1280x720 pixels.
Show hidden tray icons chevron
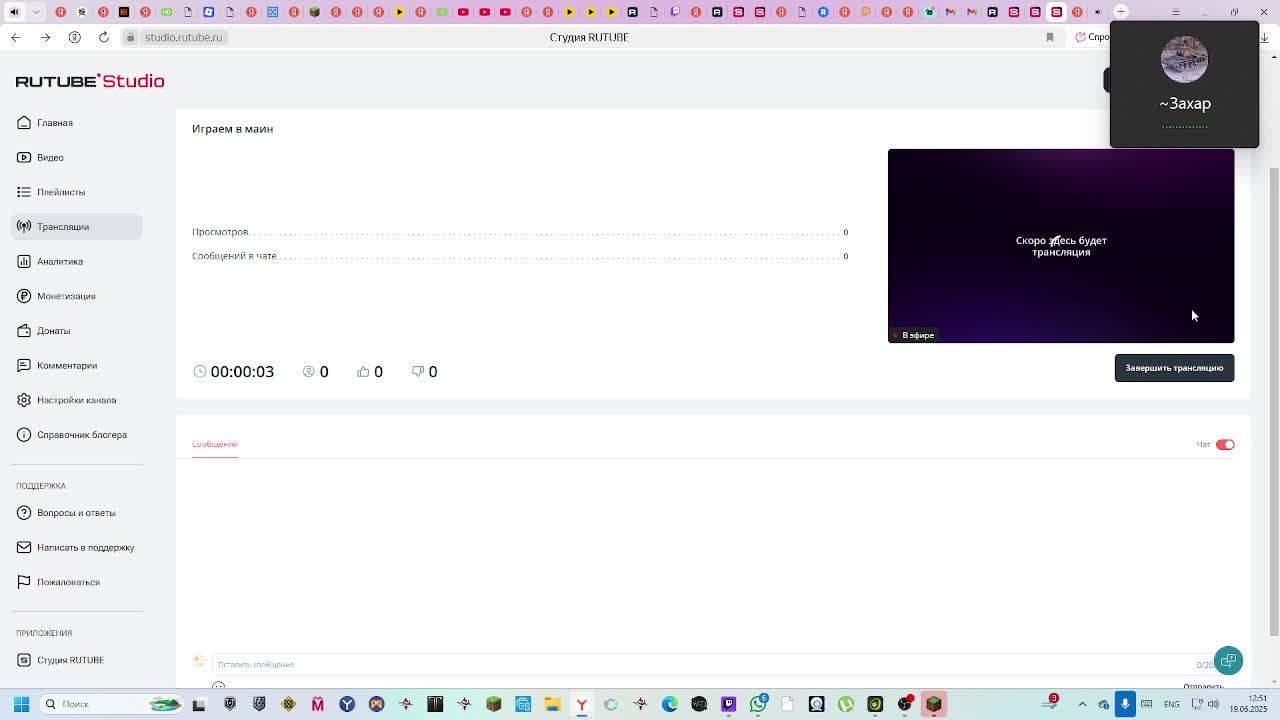1082,704
